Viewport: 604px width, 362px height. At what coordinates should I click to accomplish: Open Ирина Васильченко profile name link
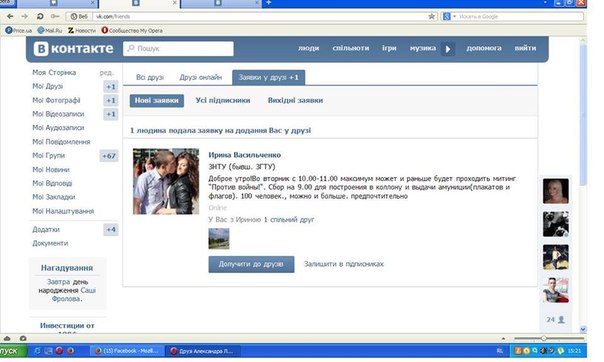(x=245, y=155)
